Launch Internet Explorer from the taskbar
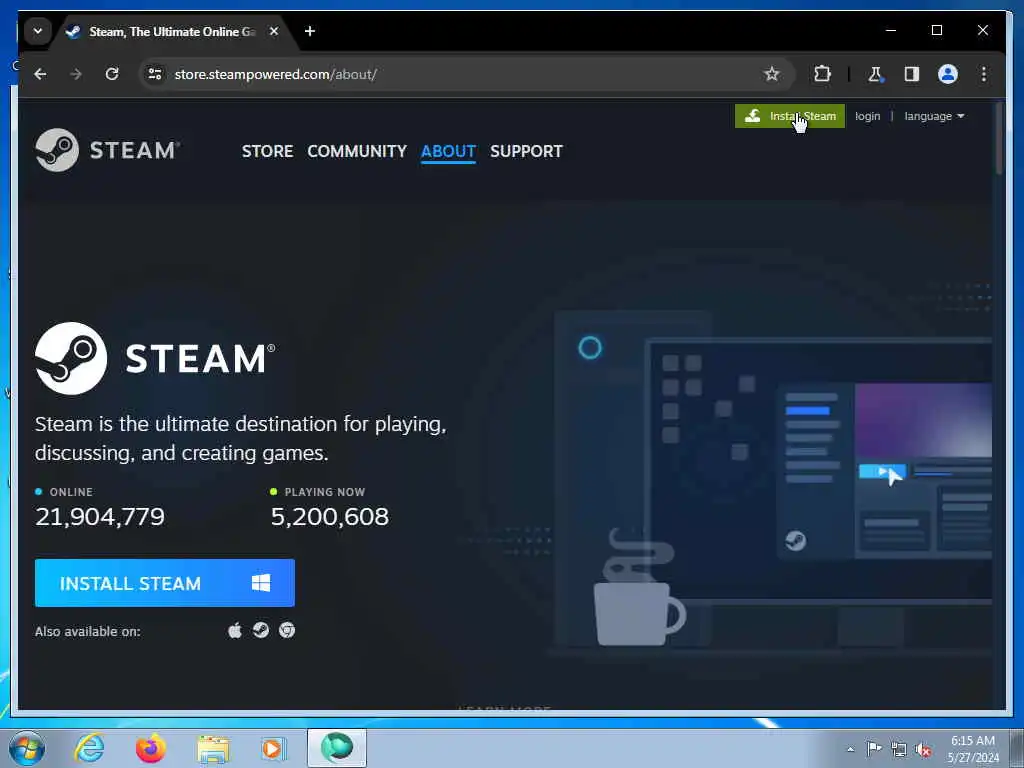 point(89,748)
